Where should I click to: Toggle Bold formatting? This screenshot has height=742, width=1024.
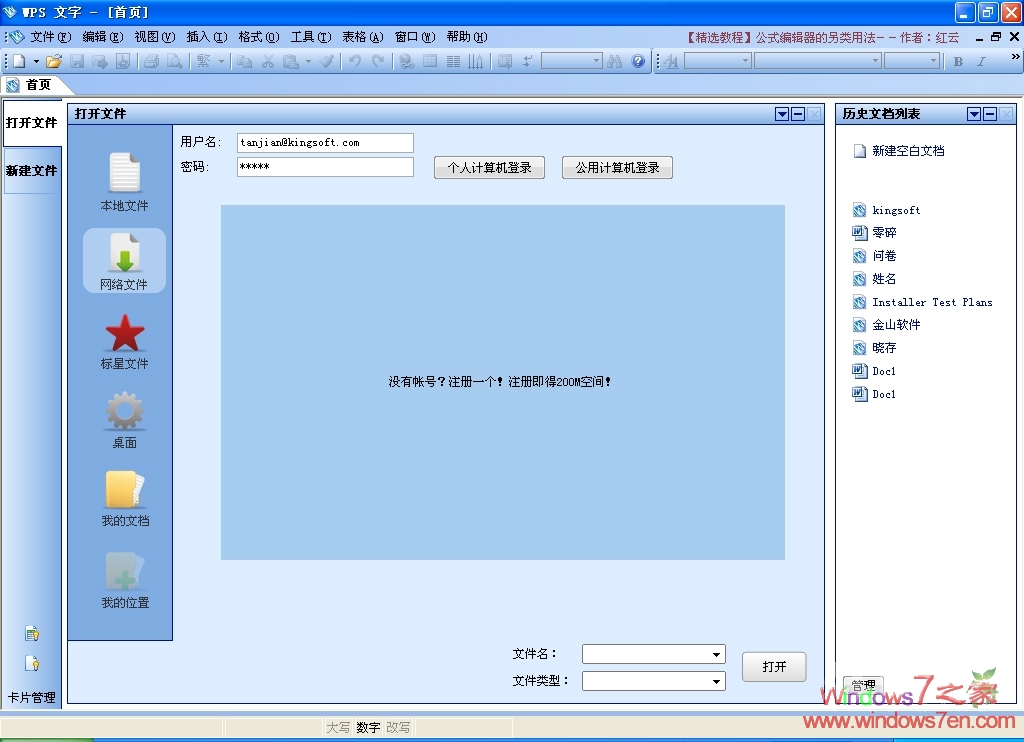click(958, 61)
